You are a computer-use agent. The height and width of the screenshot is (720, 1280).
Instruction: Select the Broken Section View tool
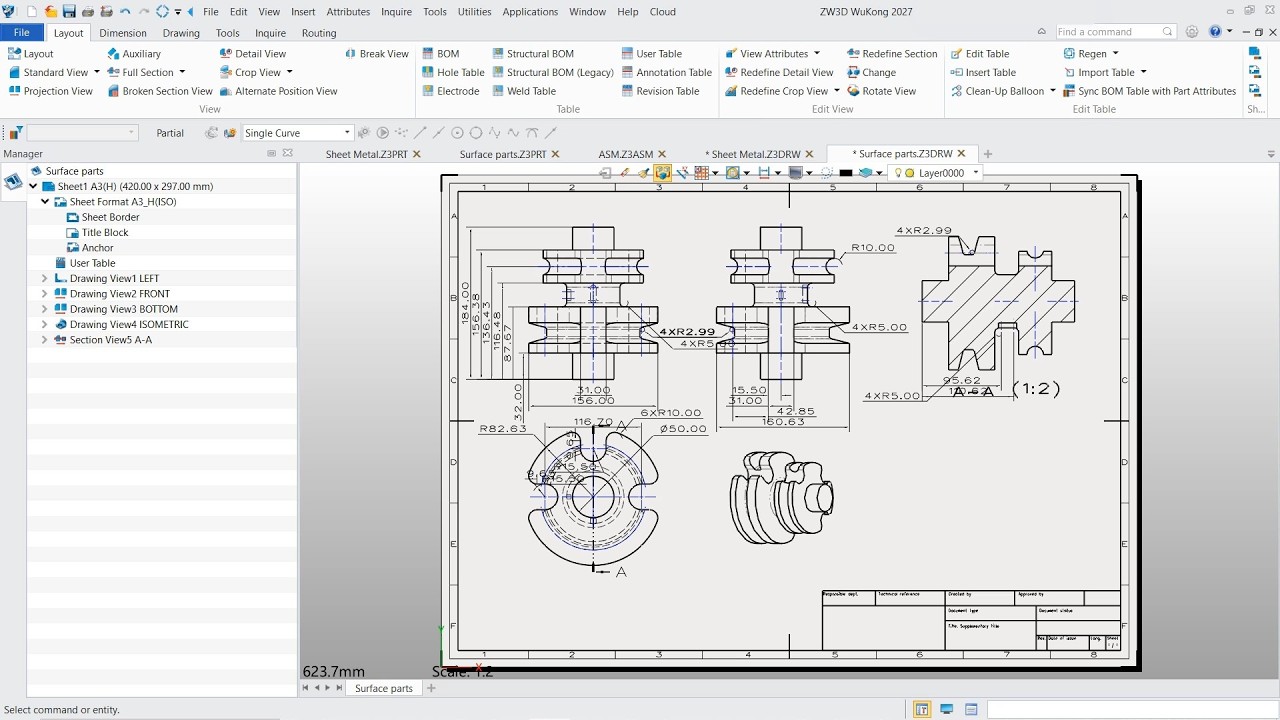coord(159,91)
